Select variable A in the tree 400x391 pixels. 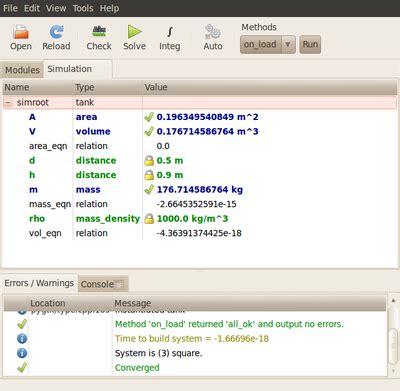point(32,117)
